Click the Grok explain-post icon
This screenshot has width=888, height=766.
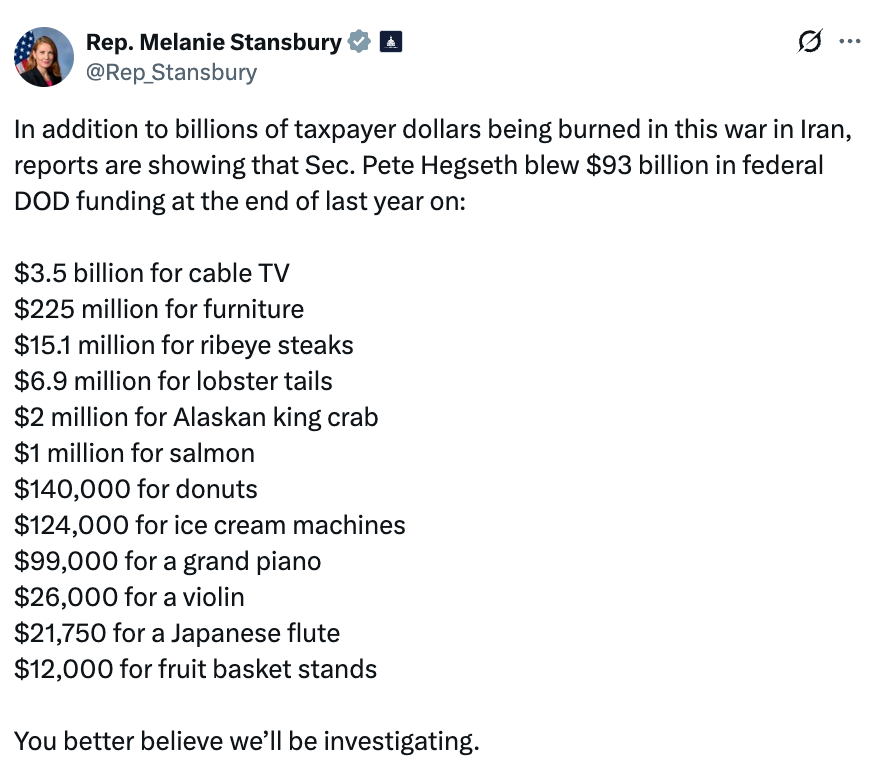808,41
